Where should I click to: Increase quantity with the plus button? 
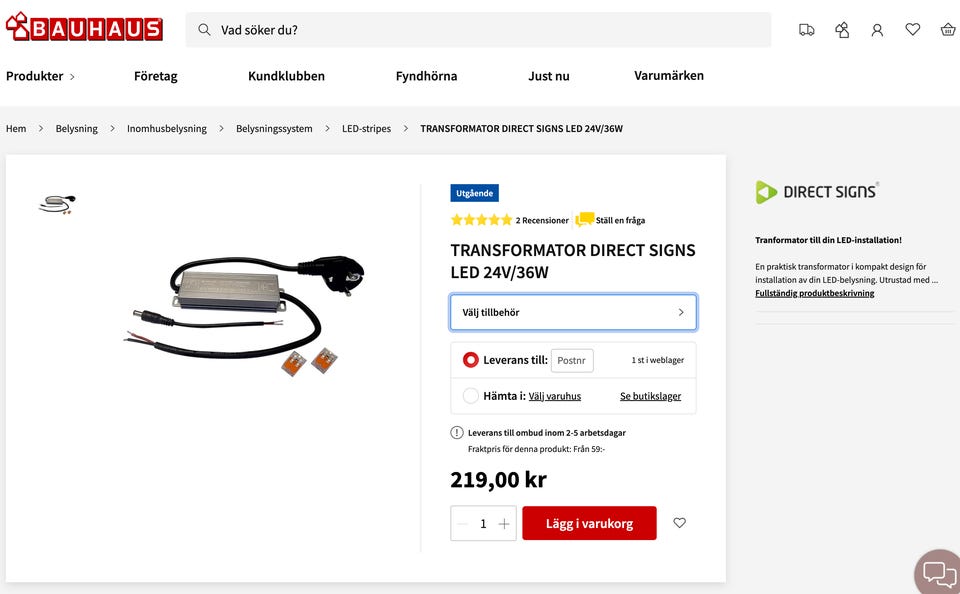[x=504, y=524]
